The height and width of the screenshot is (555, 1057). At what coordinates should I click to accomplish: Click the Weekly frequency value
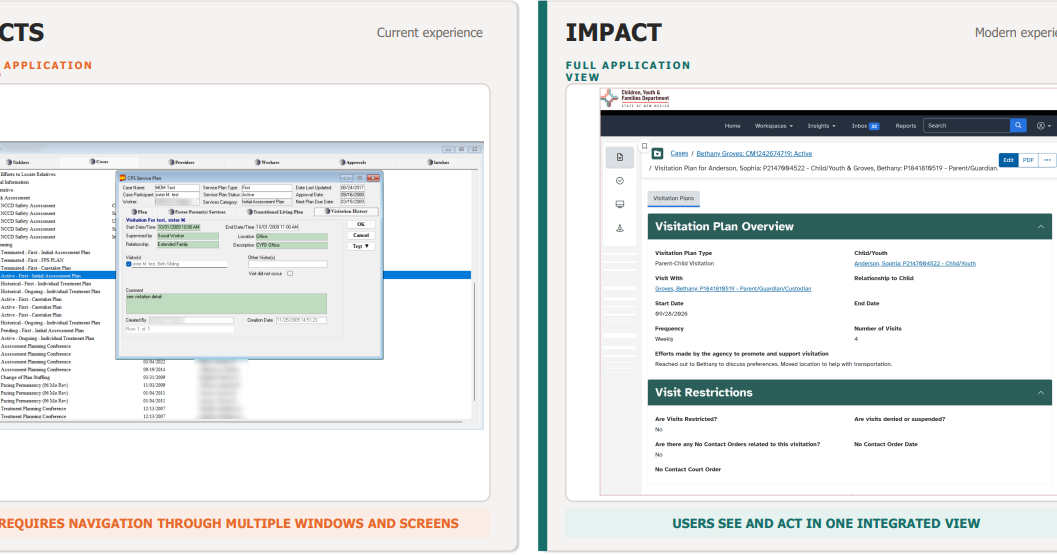point(664,339)
